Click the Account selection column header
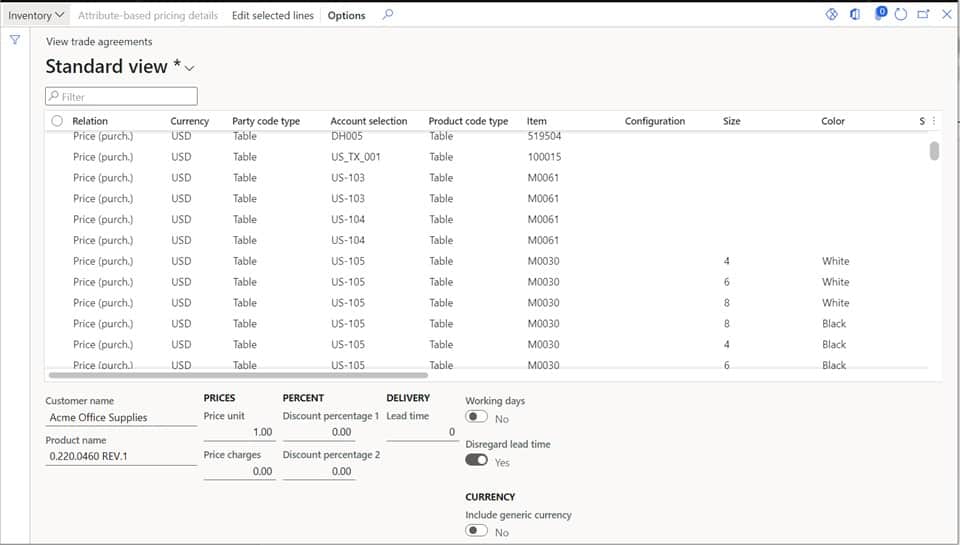This screenshot has height=545, width=960. (369, 121)
